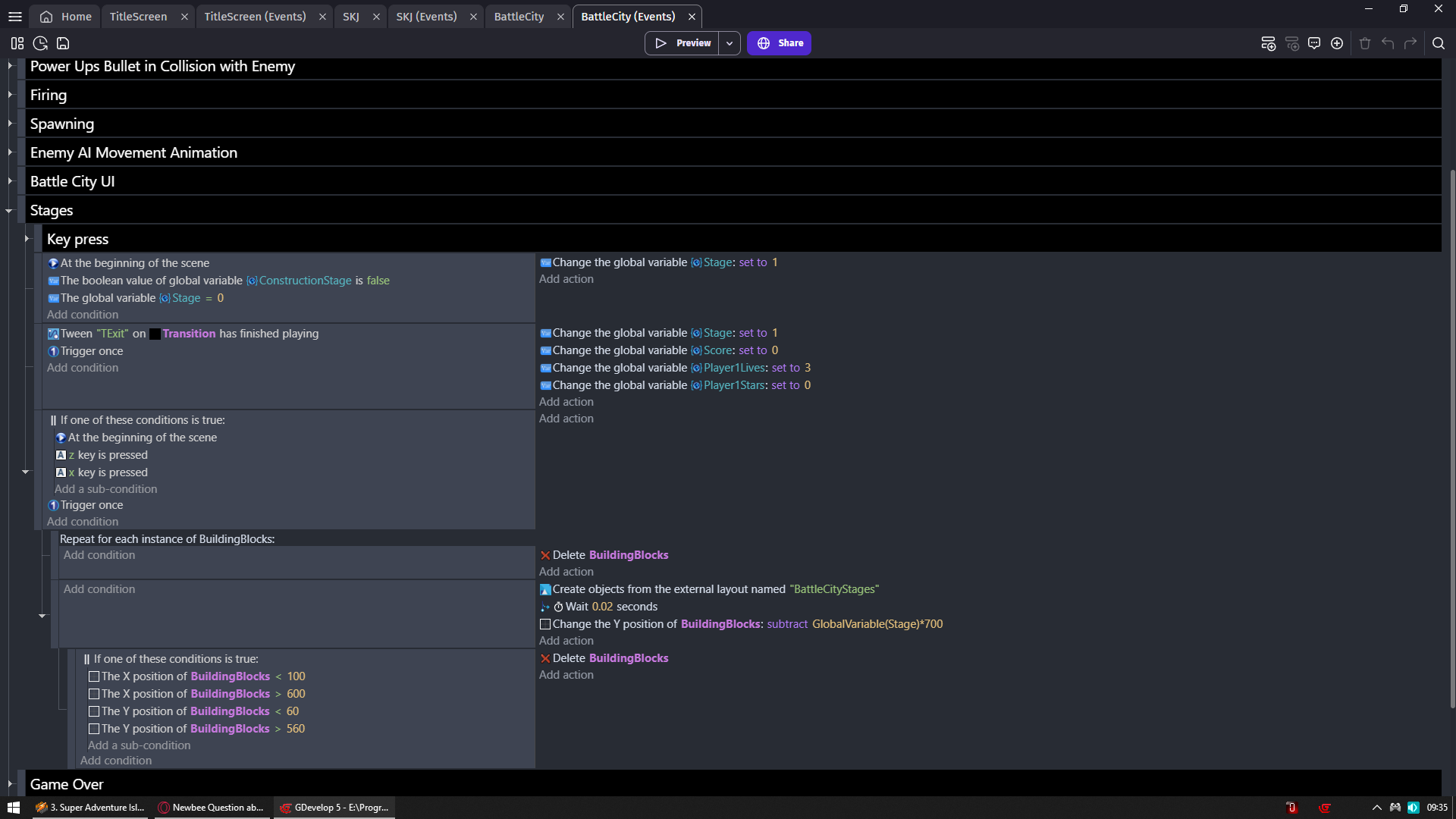Switch to the TitleScreen tab
The image size is (1456, 819).
138,16
